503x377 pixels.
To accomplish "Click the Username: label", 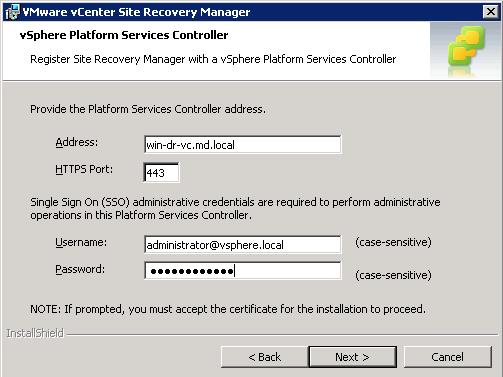I will [81, 242].
